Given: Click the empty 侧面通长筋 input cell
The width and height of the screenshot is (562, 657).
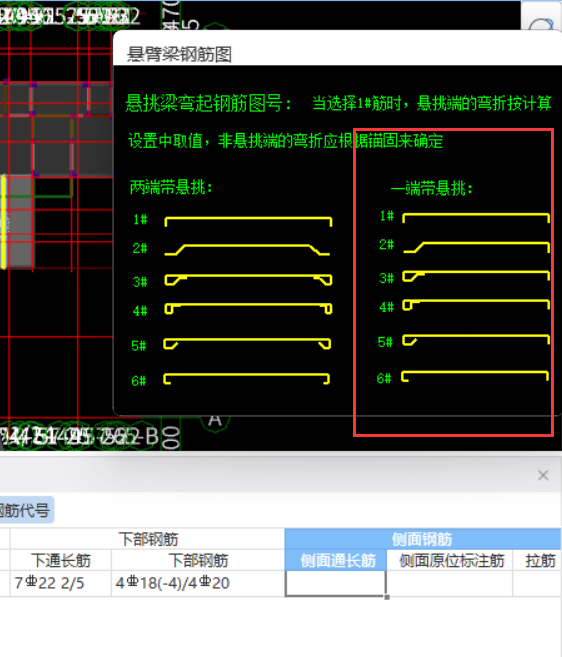Looking at the screenshot, I should pyautogui.click(x=336, y=583).
